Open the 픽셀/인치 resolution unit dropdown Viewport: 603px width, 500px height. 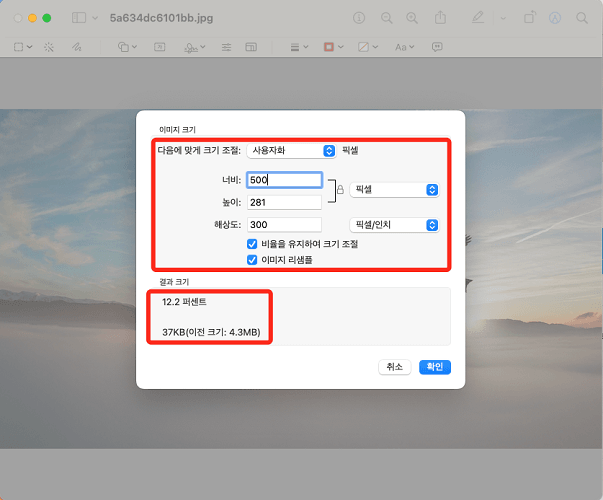[394, 225]
